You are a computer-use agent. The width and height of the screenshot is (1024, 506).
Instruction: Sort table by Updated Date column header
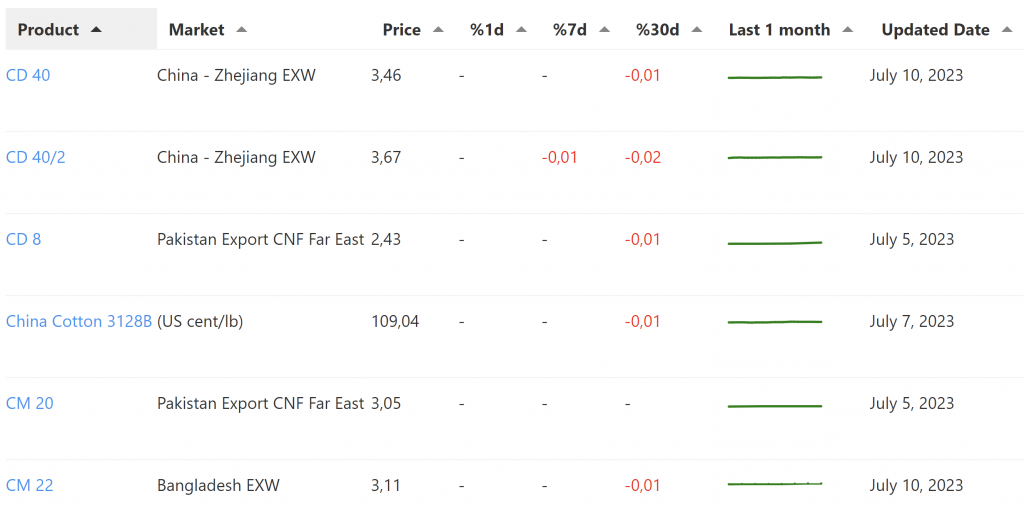click(935, 30)
